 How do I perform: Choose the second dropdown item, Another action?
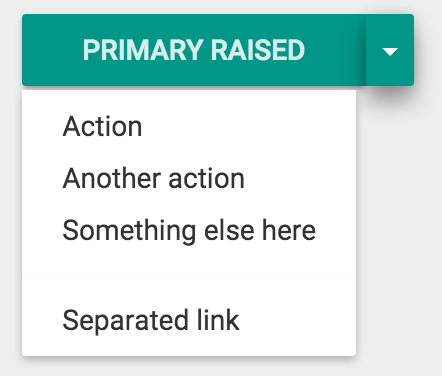[x=189, y=179]
